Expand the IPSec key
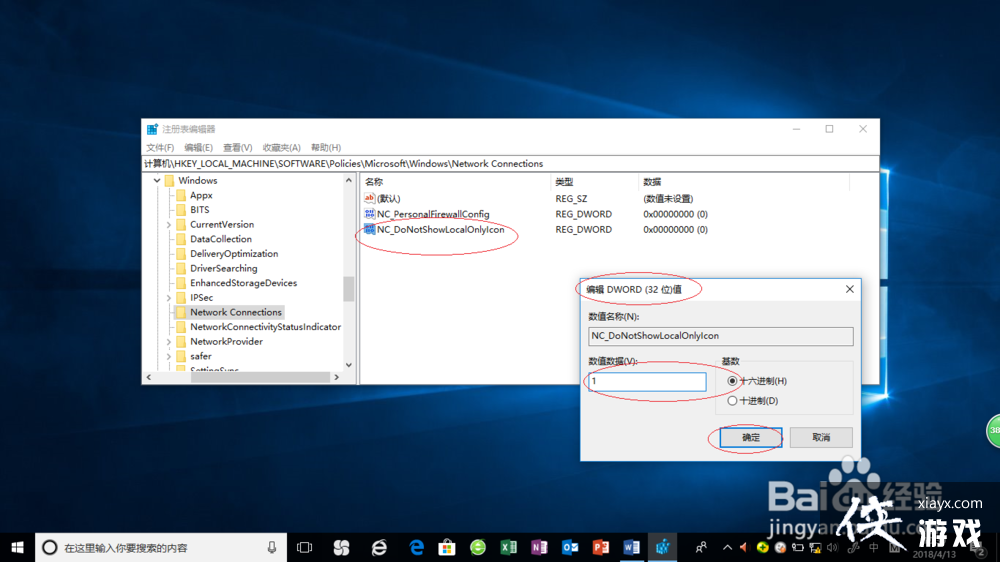The width and height of the screenshot is (1000, 562). click(169, 298)
